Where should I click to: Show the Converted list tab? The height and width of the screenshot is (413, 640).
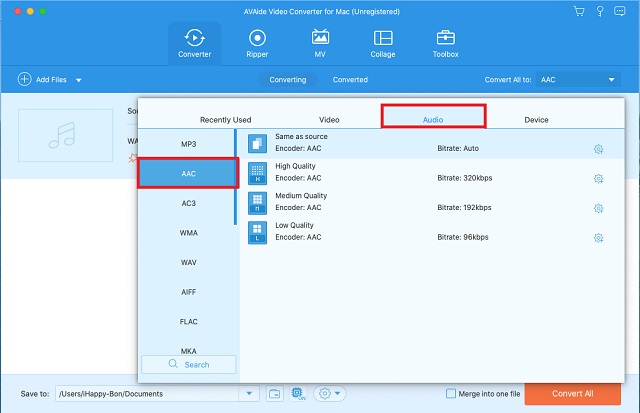350,80
